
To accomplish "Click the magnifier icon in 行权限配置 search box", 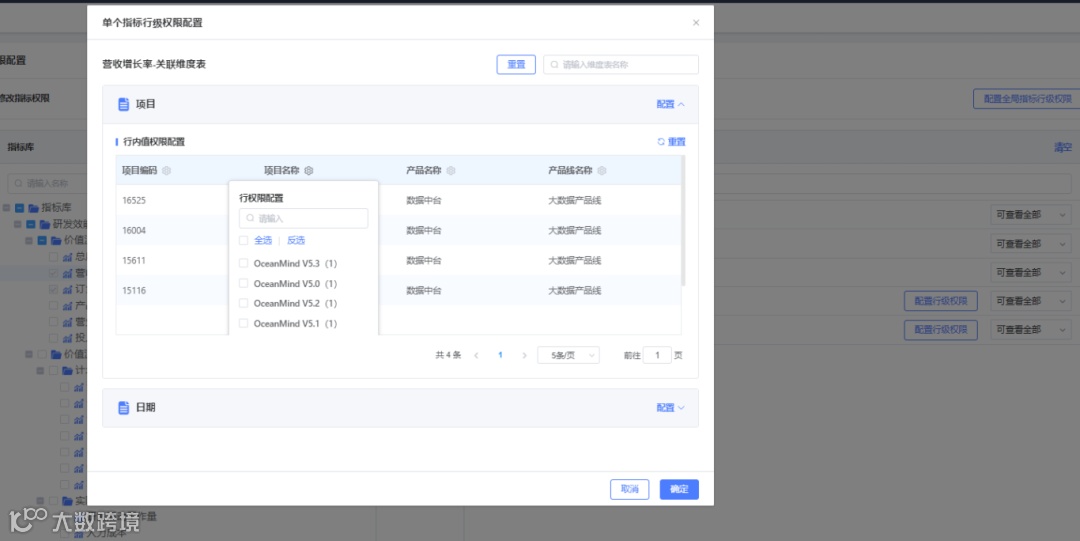I will tap(251, 218).
